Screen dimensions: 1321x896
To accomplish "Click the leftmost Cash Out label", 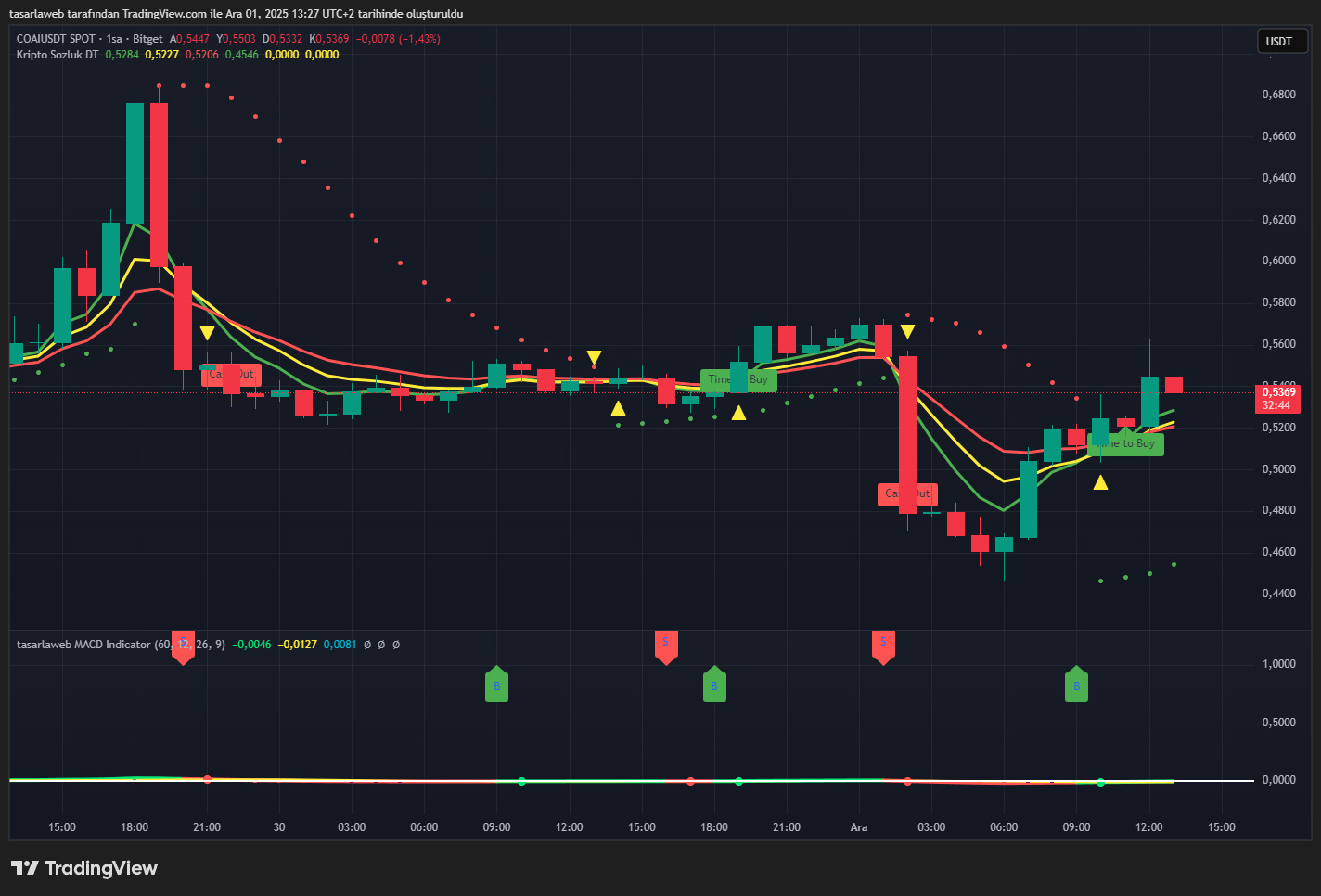I will point(232,375).
